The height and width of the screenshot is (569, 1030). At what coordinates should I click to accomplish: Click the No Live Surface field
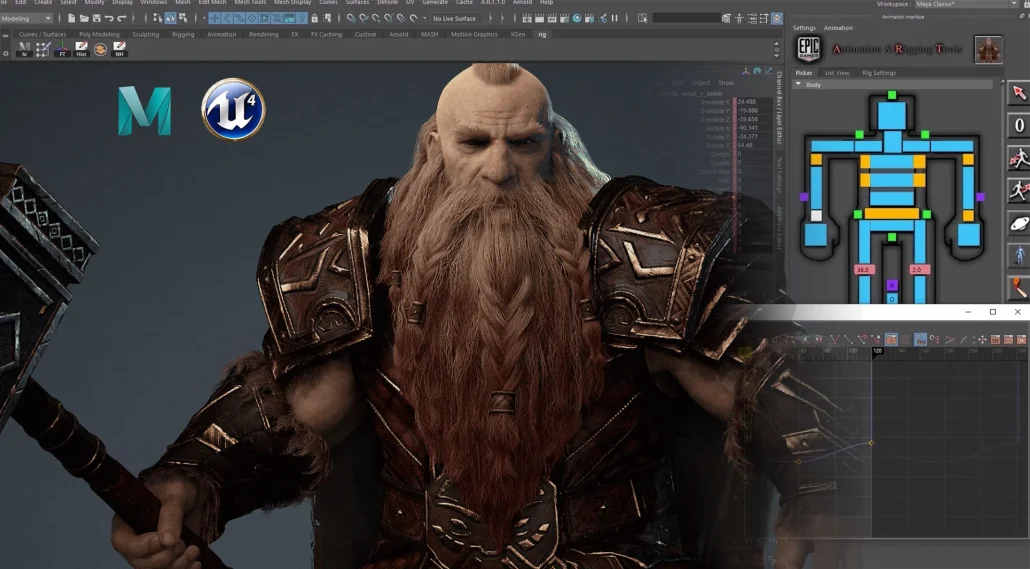coord(455,18)
